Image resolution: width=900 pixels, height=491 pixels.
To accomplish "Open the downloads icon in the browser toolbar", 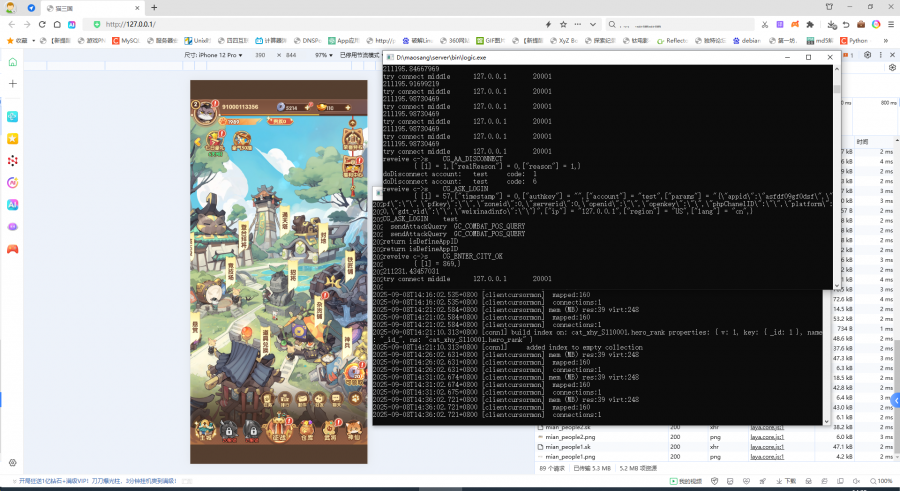I will tap(832, 25).
